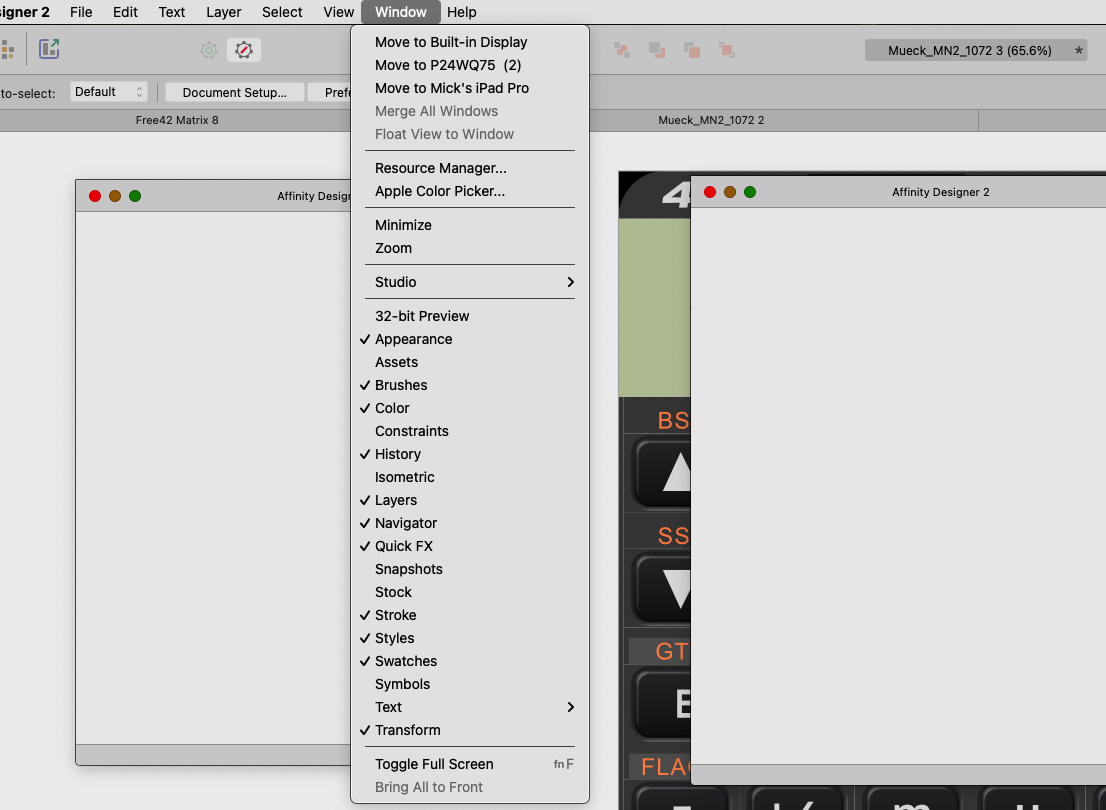The image size is (1106, 810).
Task: Show the Assets panel
Action: tap(470, 363)
